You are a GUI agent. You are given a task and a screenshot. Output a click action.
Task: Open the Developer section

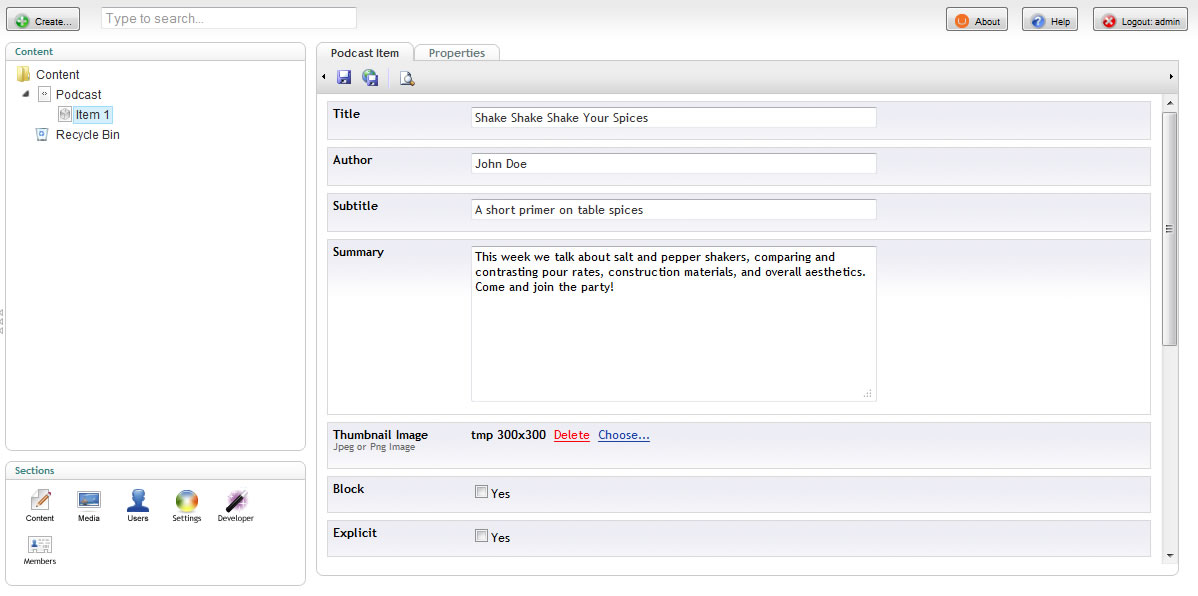click(235, 506)
